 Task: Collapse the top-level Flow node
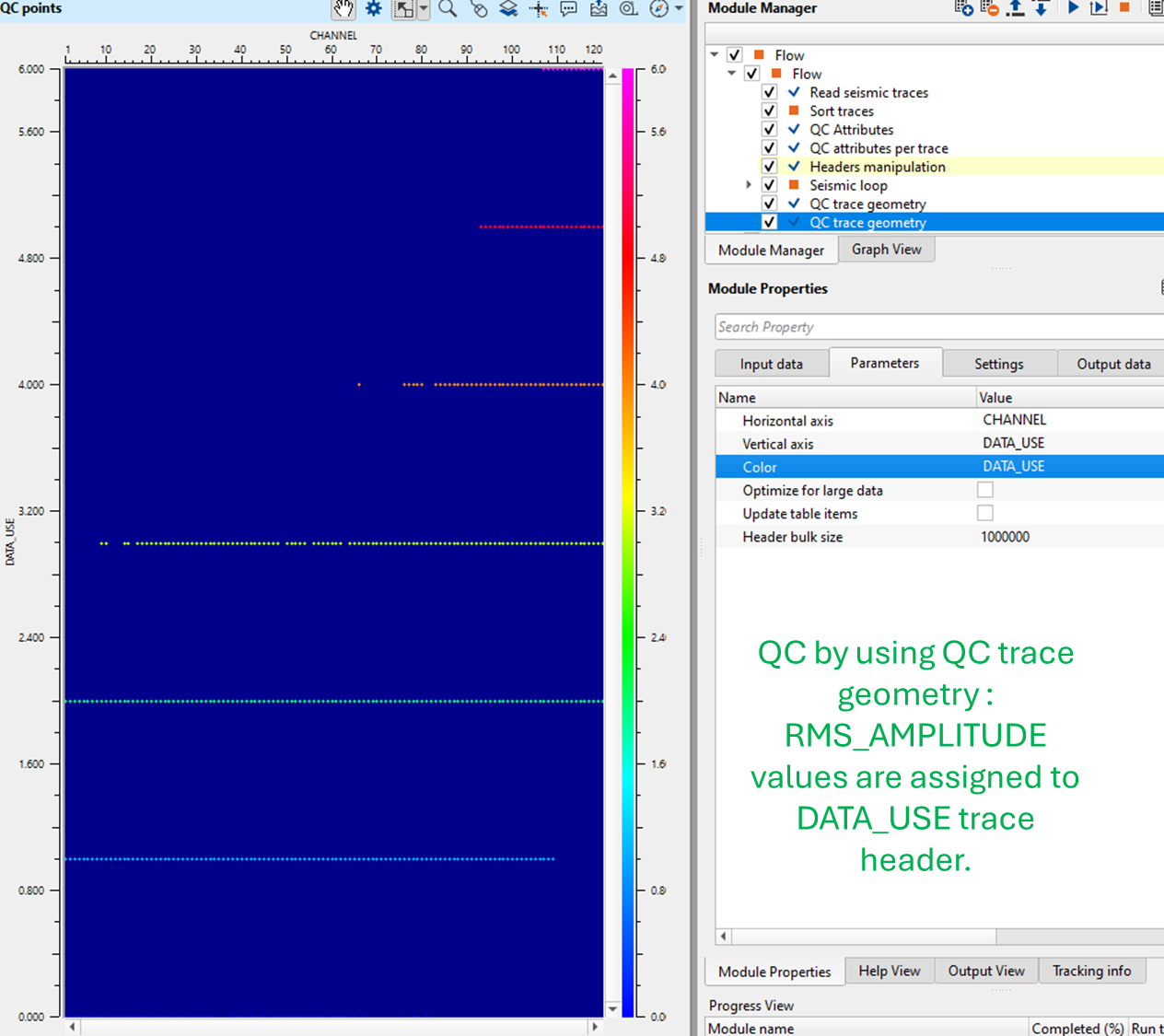click(x=715, y=55)
